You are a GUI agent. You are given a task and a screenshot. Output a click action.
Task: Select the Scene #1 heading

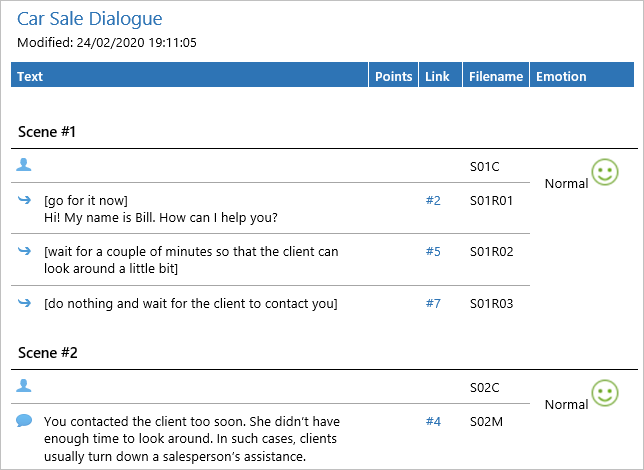47,132
